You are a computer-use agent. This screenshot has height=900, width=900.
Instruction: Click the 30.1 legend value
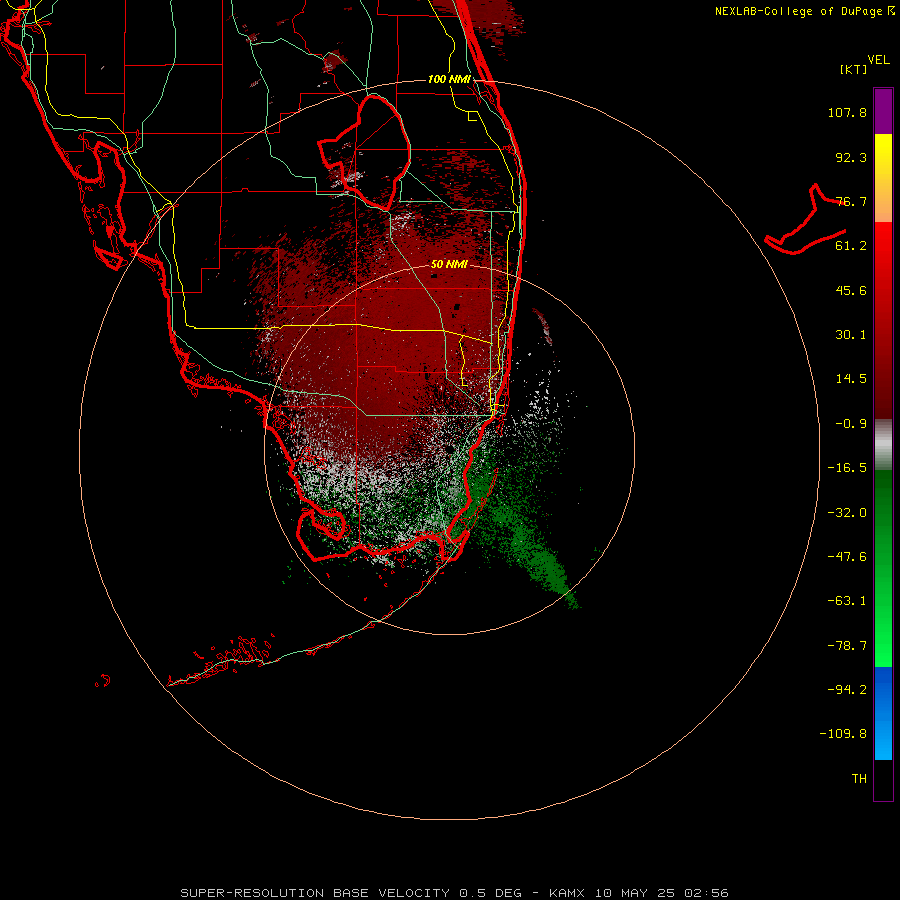[x=851, y=335]
